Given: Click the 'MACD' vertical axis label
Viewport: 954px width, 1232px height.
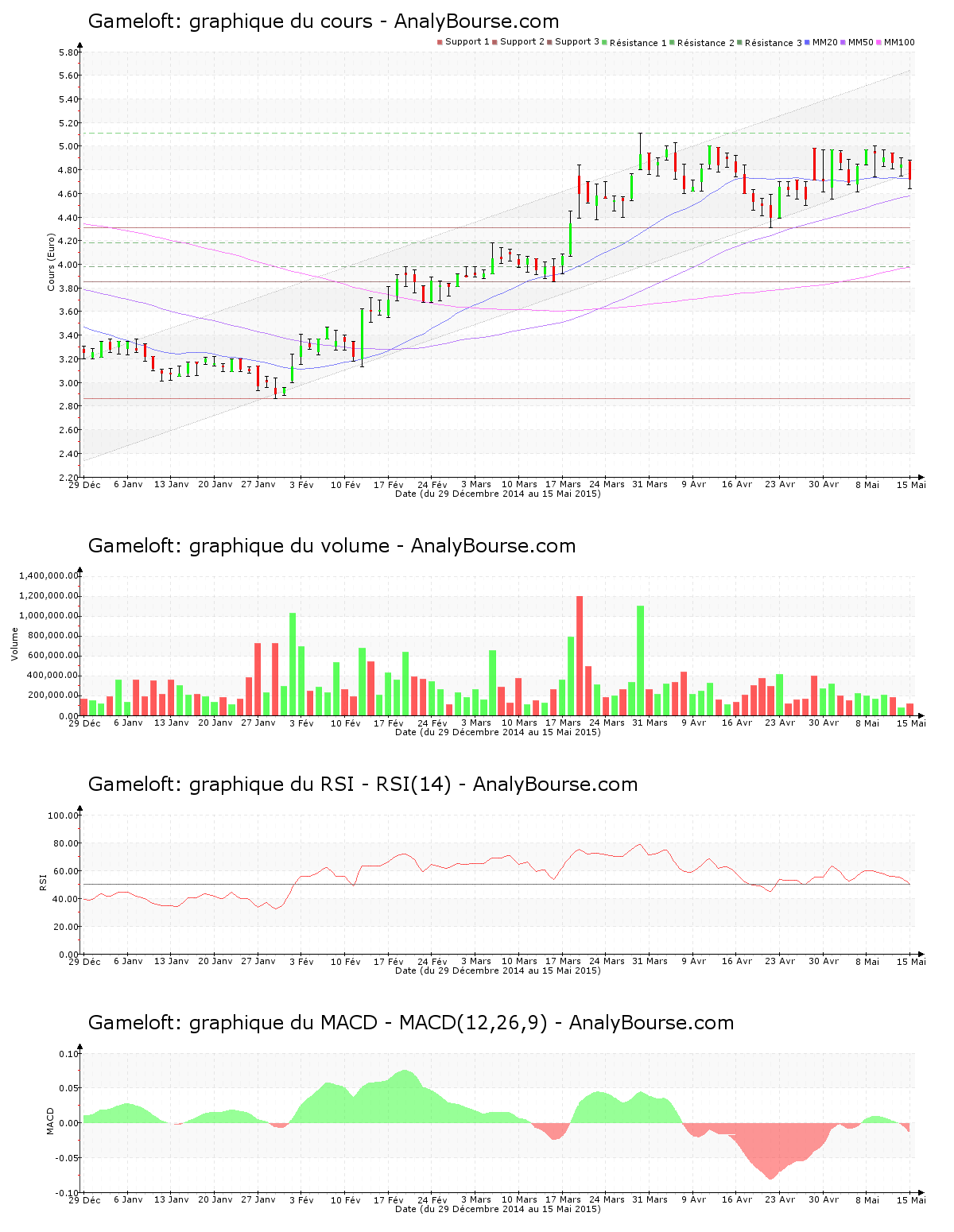Looking at the screenshot, I should (x=51, y=1121).
